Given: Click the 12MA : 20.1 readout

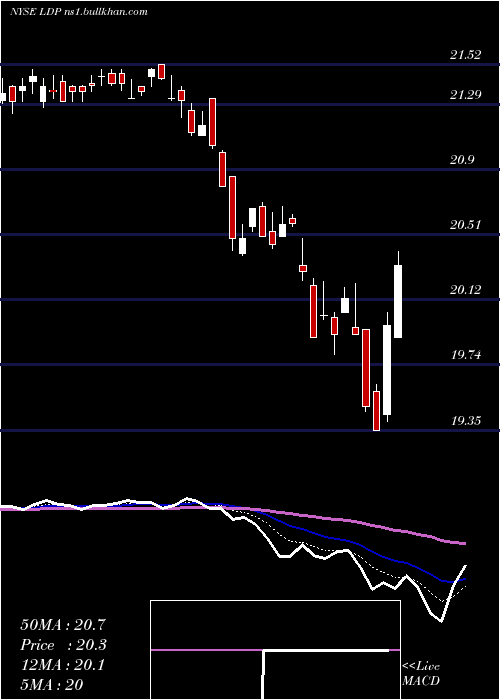Looking at the screenshot, I should tap(62, 665).
